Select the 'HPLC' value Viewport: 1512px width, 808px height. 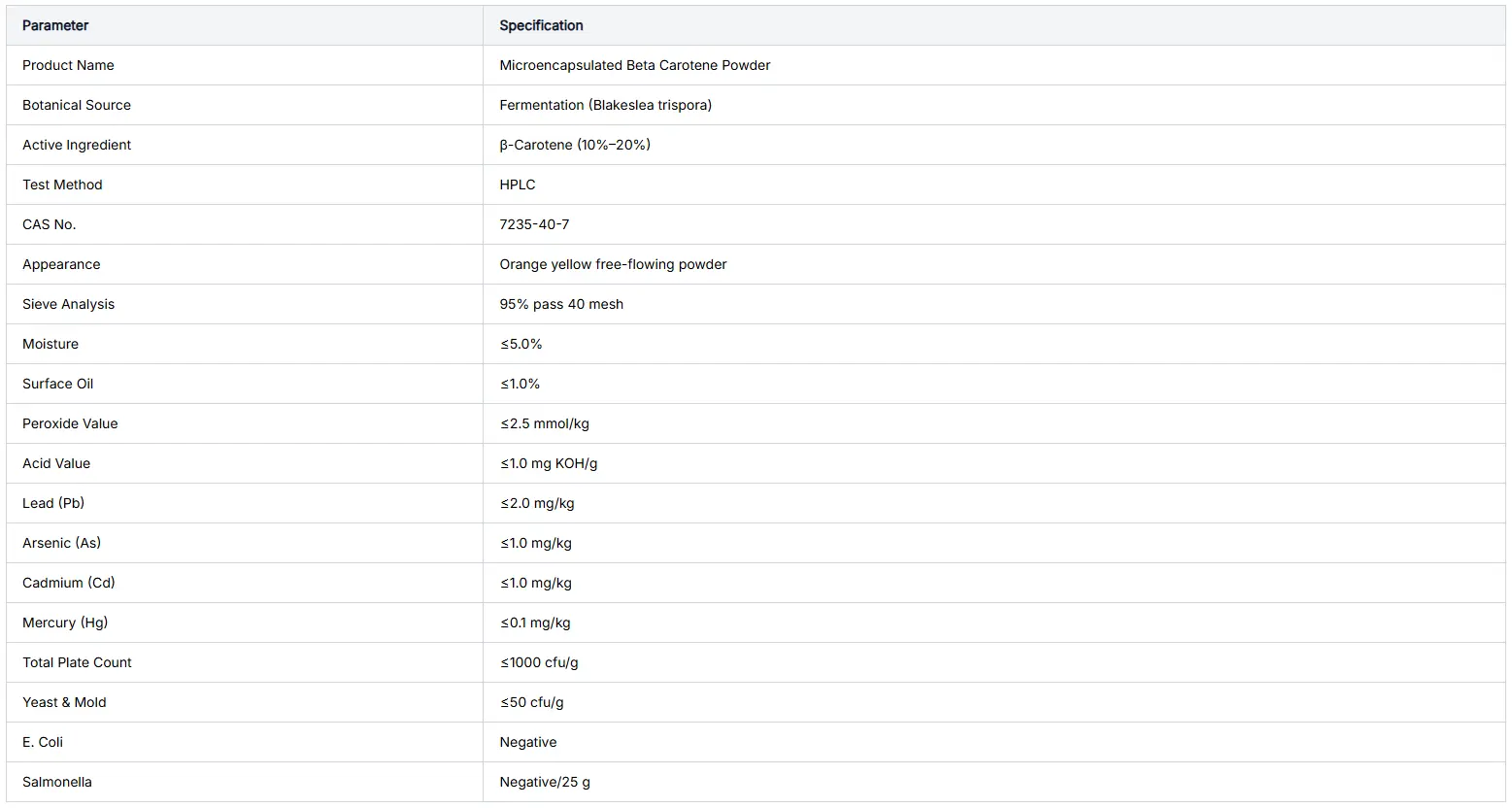pos(518,185)
